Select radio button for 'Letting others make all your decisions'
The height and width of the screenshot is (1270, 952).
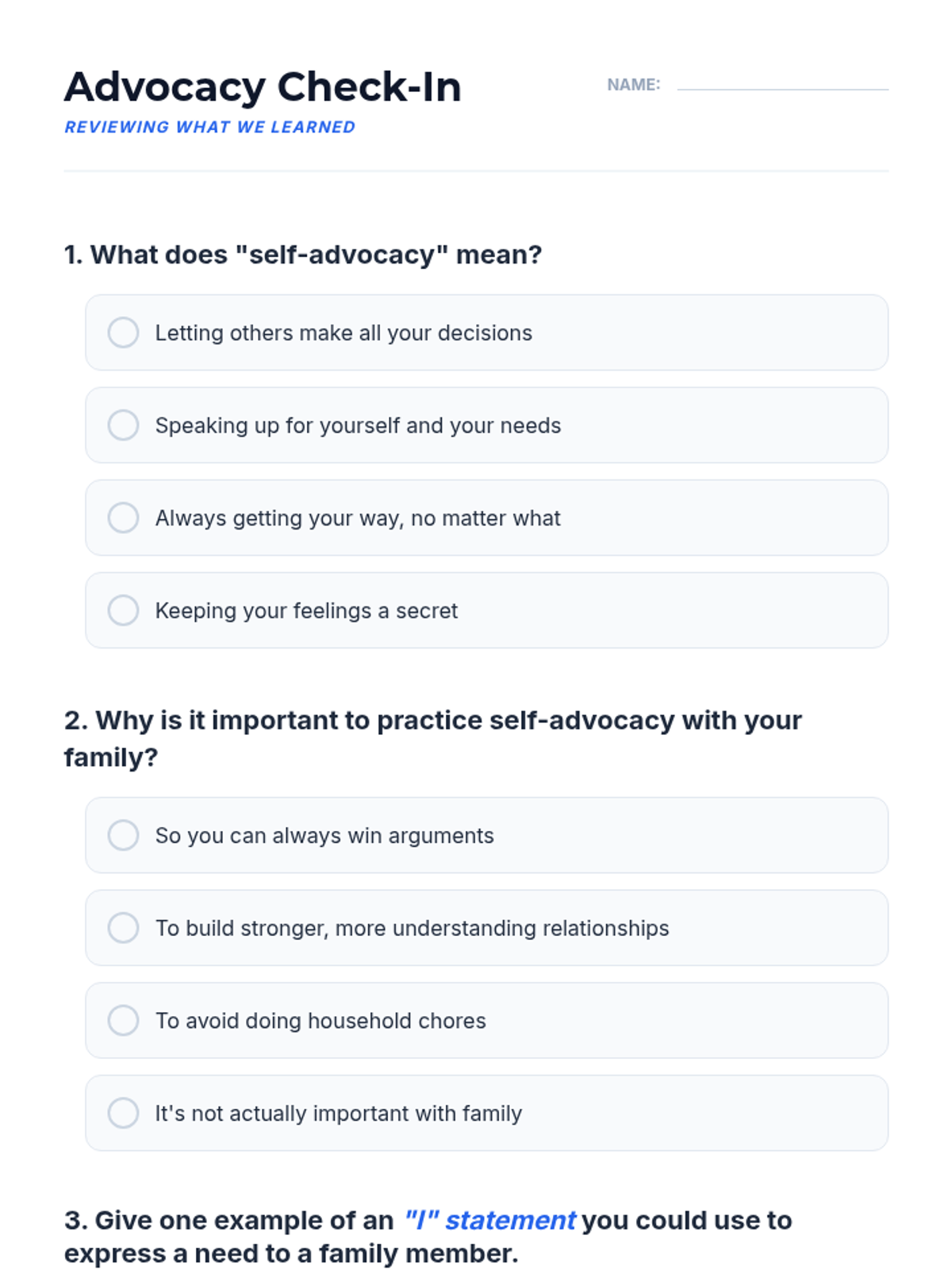(x=123, y=333)
